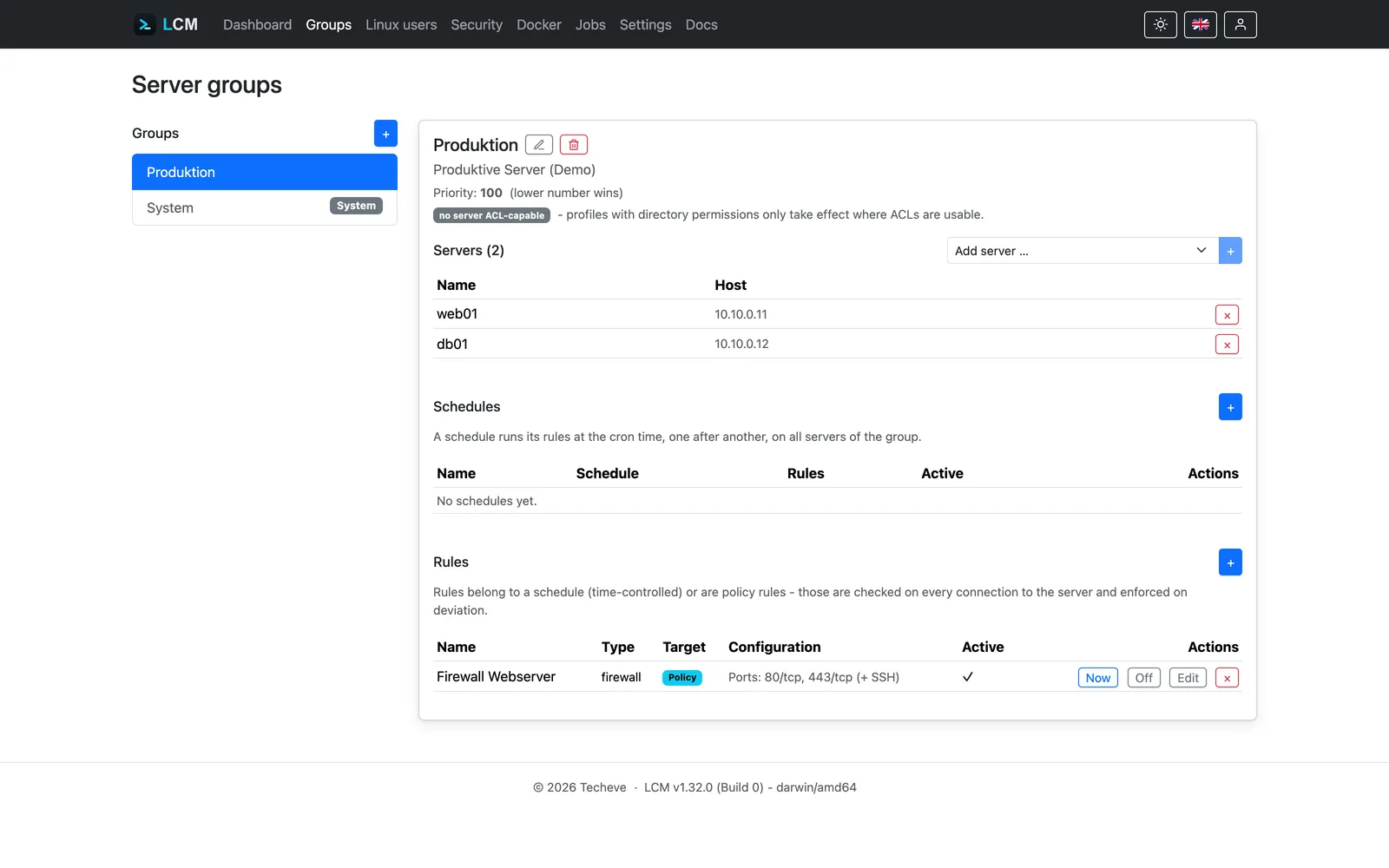Open the Docker page
The image size is (1389, 868).
point(539,24)
